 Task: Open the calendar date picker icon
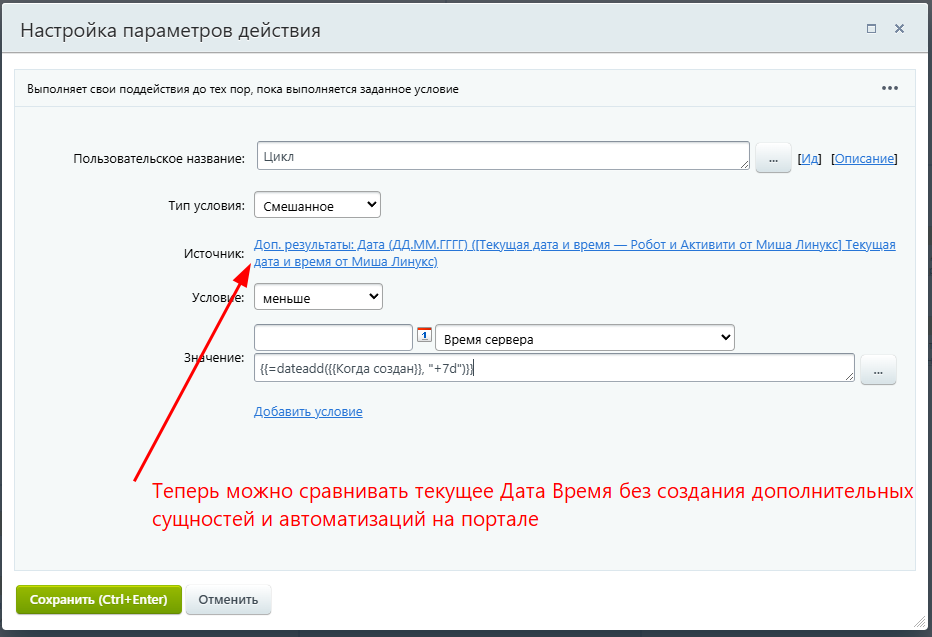coord(424,335)
